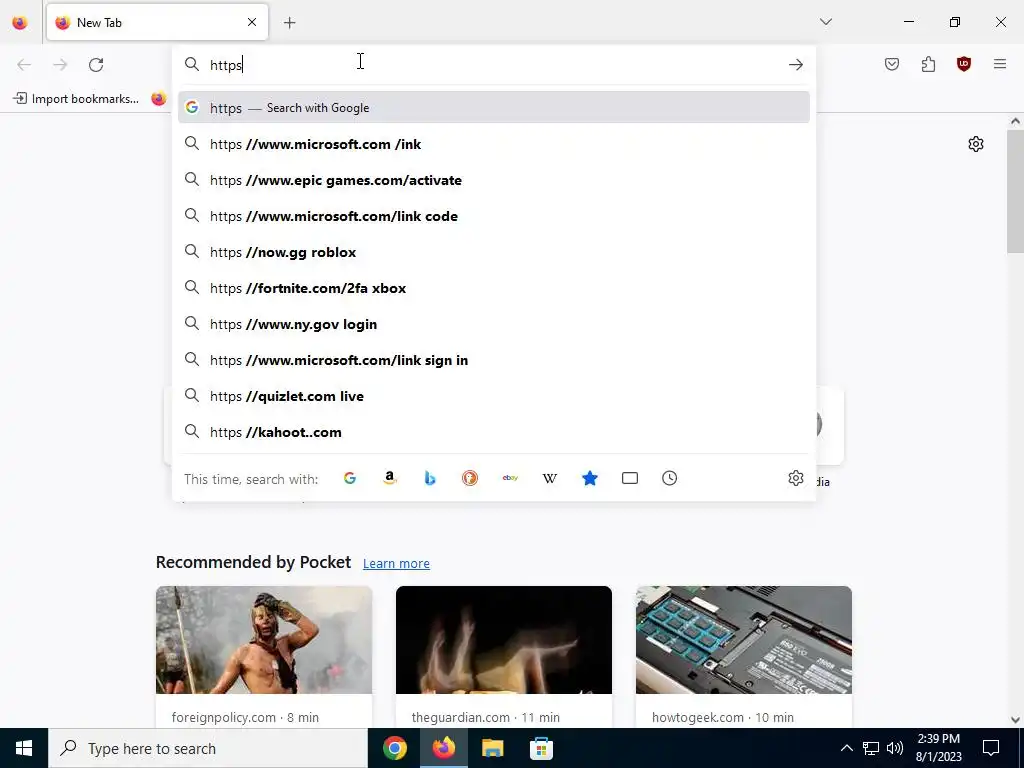Go forward with the forward arrow

[x=60, y=65]
